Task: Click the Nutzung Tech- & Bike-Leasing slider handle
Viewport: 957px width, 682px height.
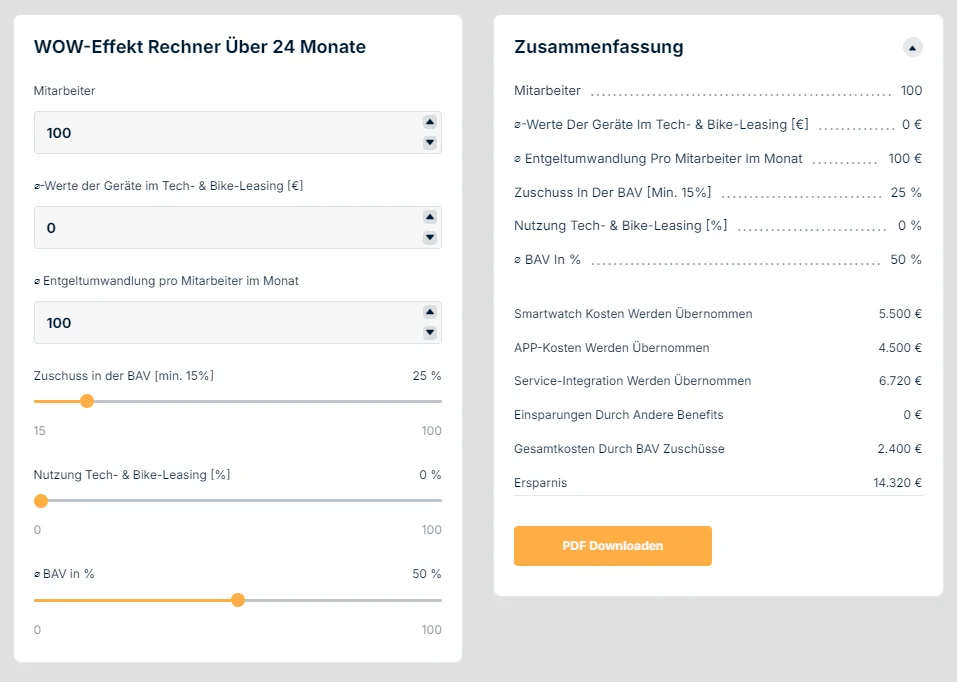Action: (x=41, y=501)
